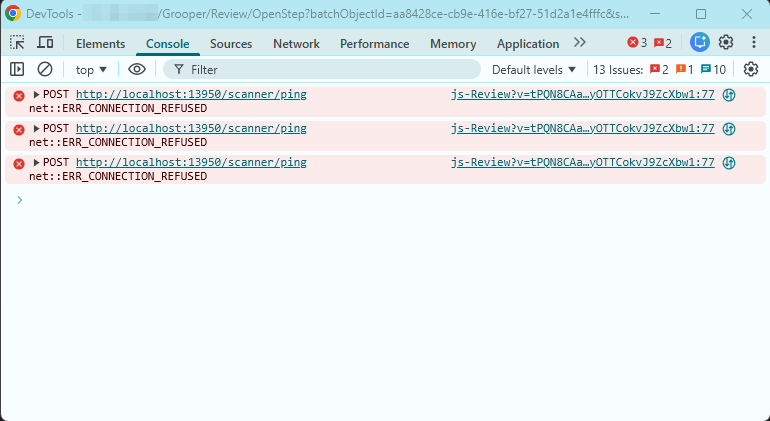Click the blue 10 improvements issue count

(x=714, y=70)
